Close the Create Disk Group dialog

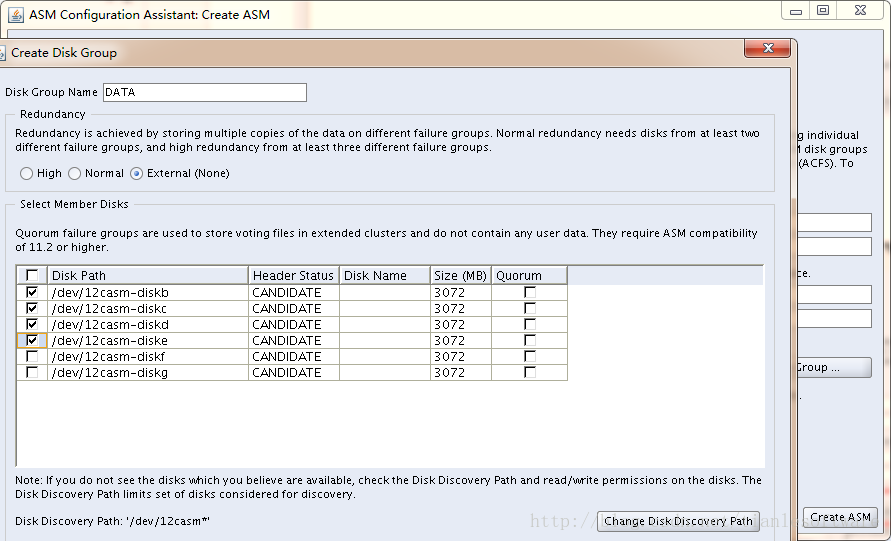click(767, 48)
